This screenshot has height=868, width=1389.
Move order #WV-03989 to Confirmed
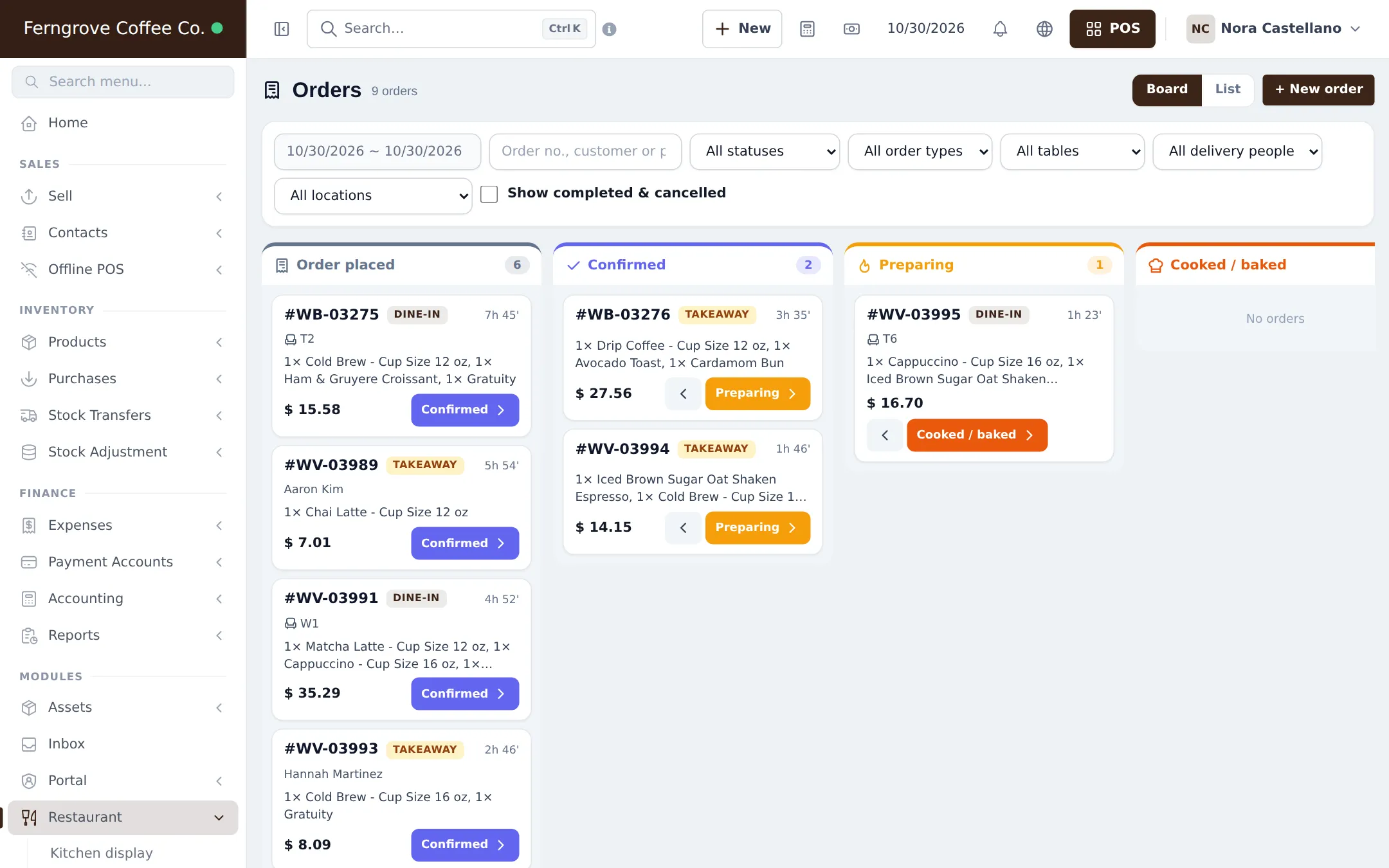click(465, 543)
